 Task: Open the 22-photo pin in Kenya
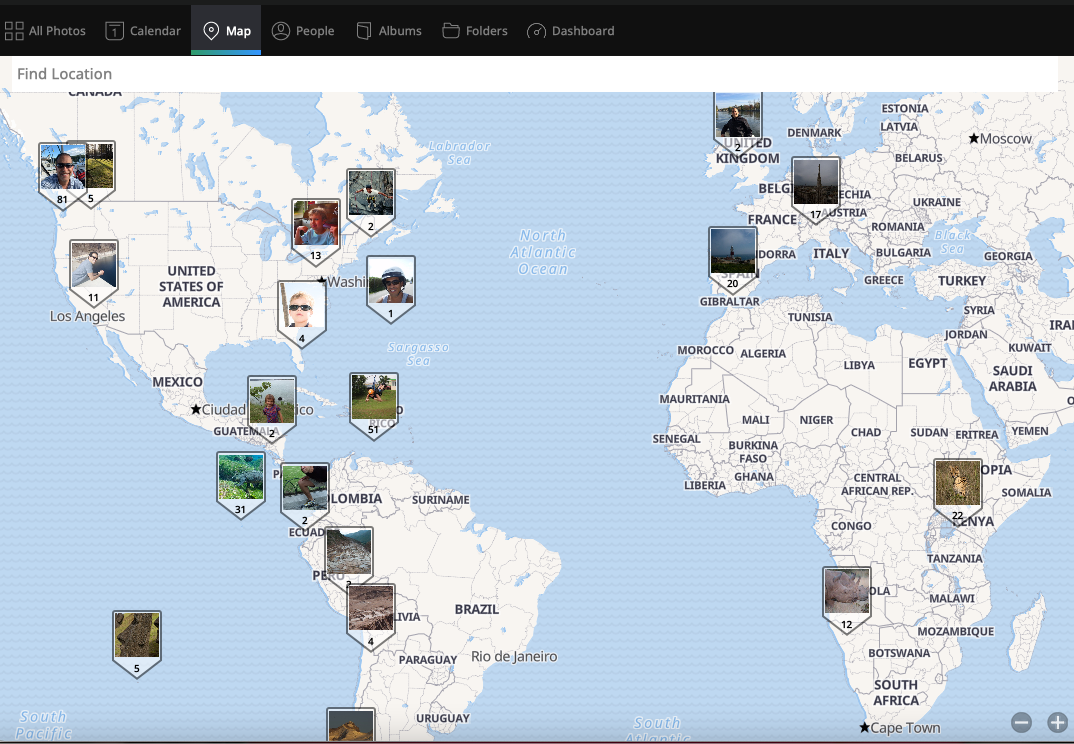958,485
